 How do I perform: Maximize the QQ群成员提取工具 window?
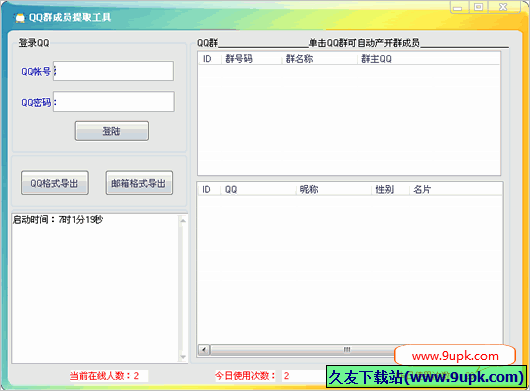tap(478, 7)
